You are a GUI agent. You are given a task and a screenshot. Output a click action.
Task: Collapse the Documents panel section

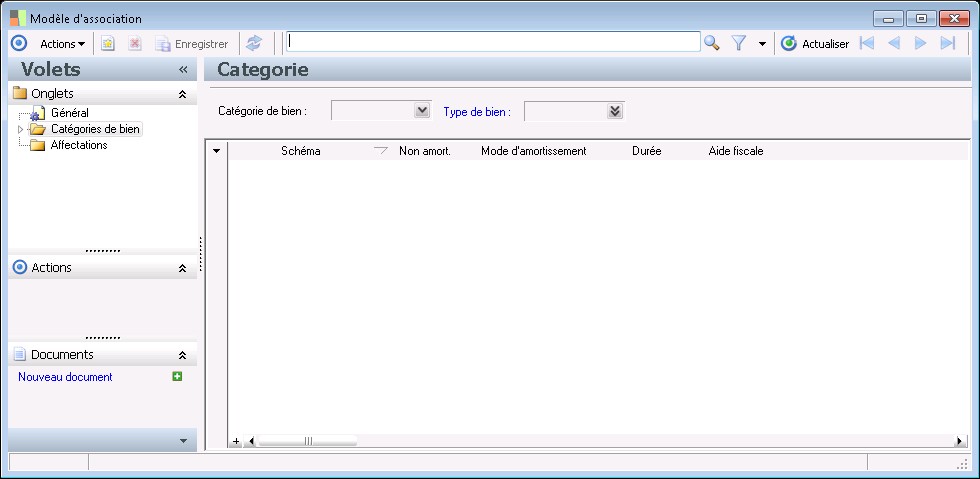[182, 355]
